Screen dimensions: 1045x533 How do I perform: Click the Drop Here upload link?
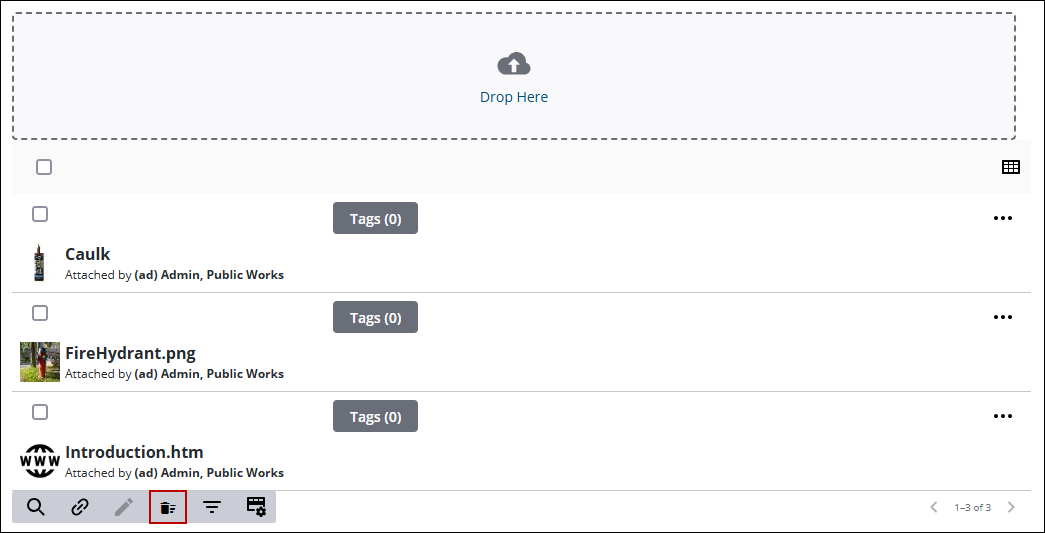point(514,97)
